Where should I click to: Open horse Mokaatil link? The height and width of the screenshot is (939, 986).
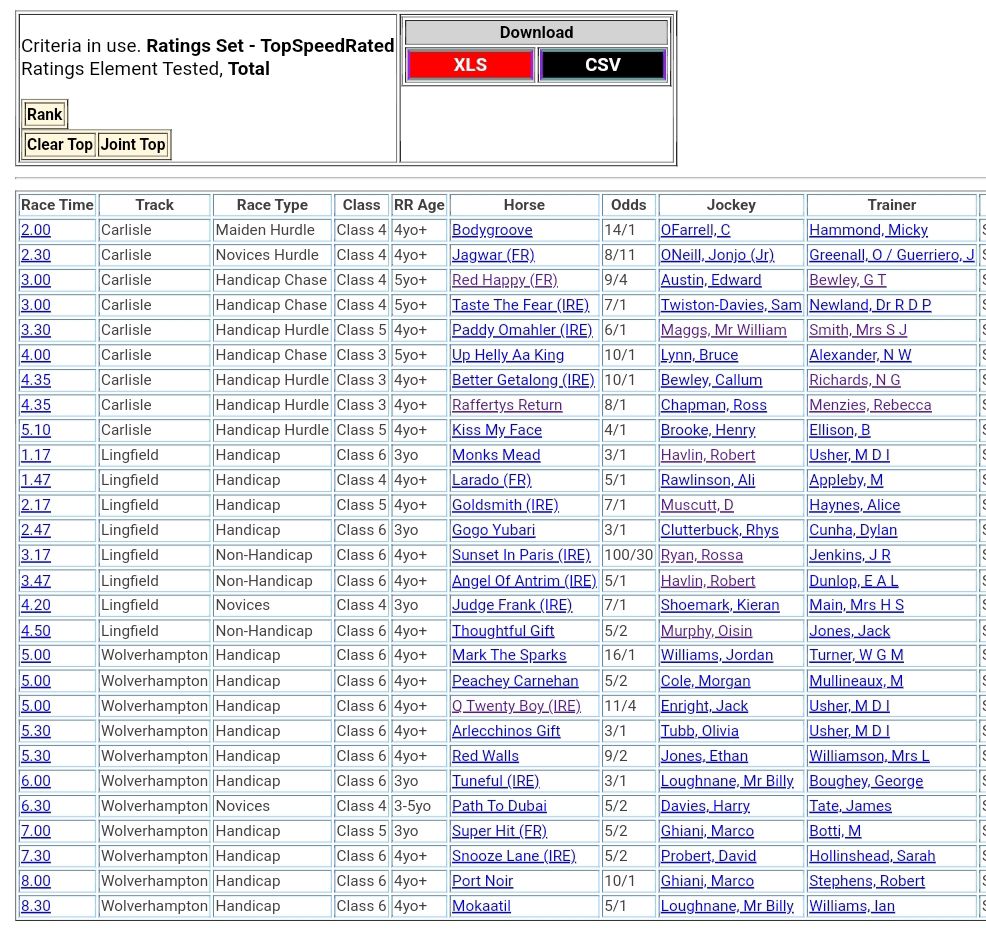point(483,906)
